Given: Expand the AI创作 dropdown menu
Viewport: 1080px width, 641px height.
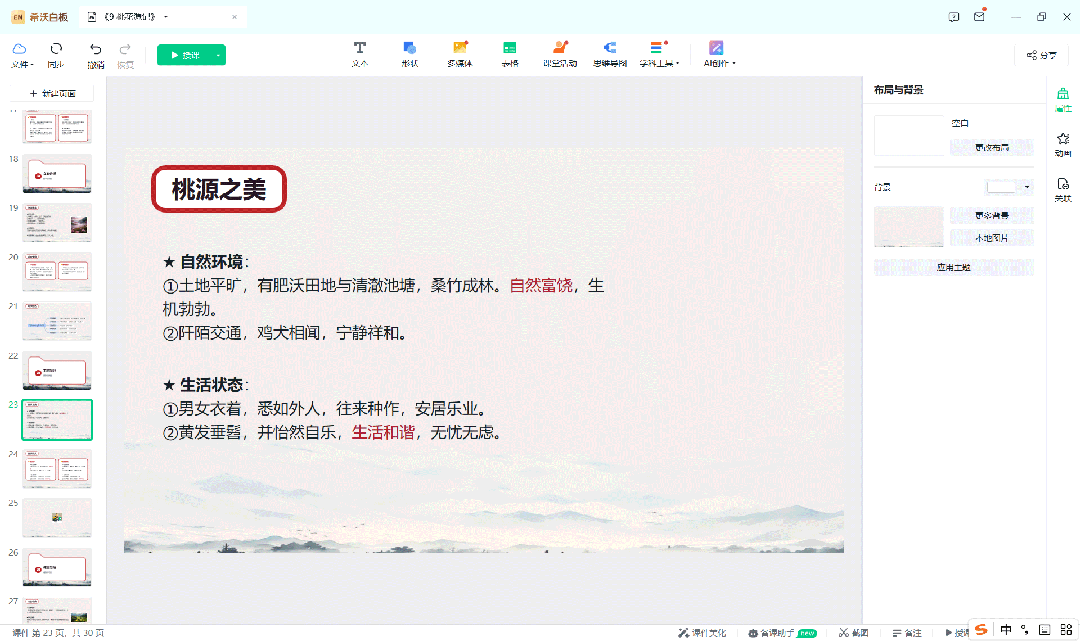Looking at the screenshot, I should (719, 54).
